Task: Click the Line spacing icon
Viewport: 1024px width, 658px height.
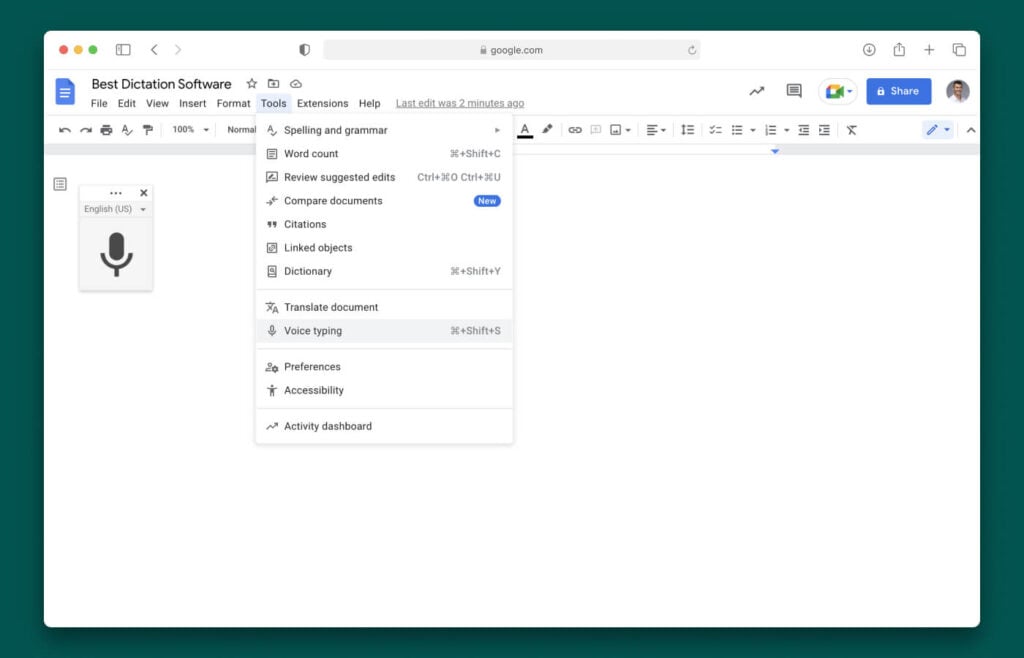Action: [687, 130]
